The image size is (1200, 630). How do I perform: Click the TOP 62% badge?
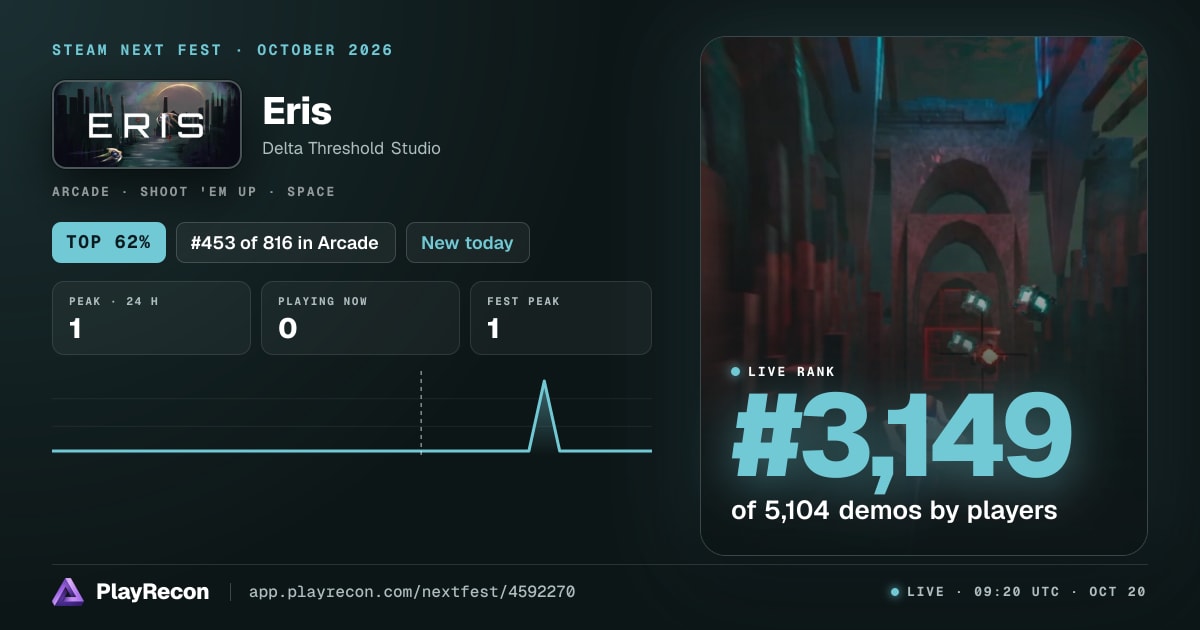point(109,242)
